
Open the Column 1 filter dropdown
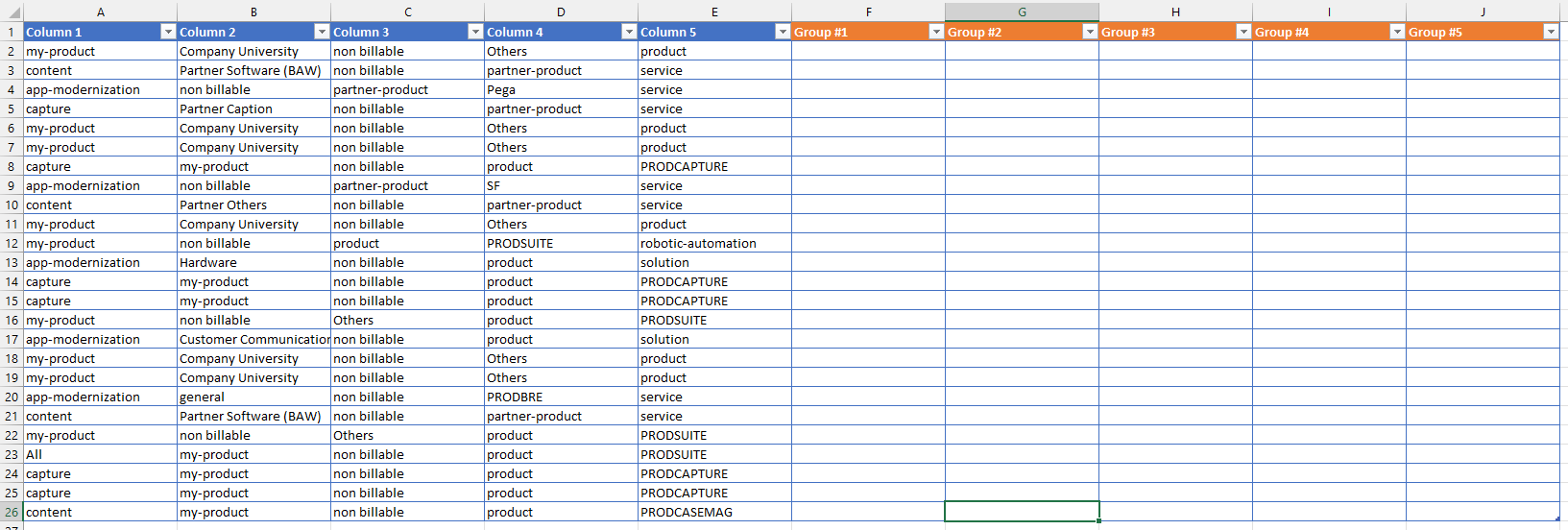(168, 32)
